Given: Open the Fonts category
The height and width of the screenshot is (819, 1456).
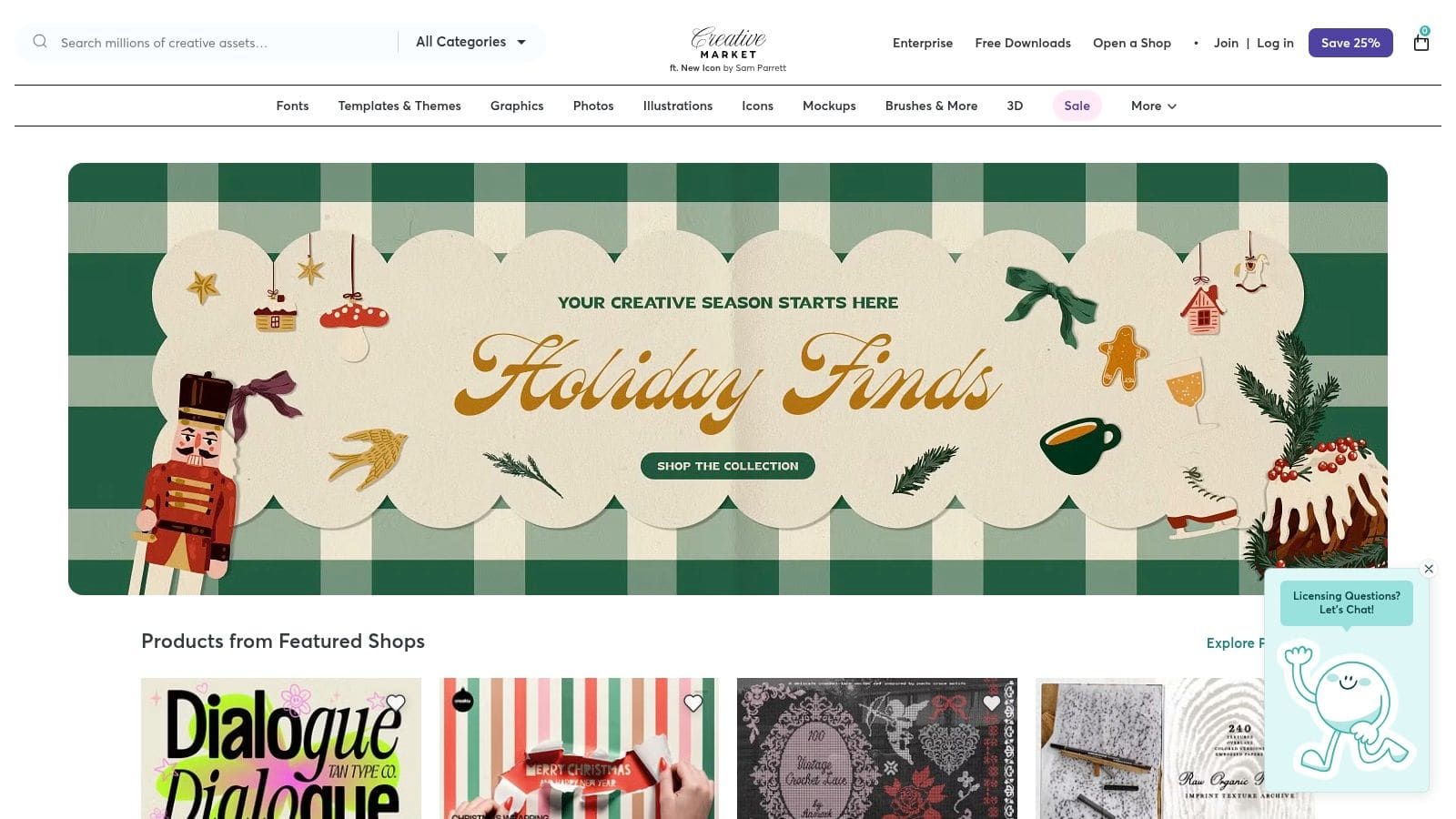Looking at the screenshot, I should click(292, 106).
